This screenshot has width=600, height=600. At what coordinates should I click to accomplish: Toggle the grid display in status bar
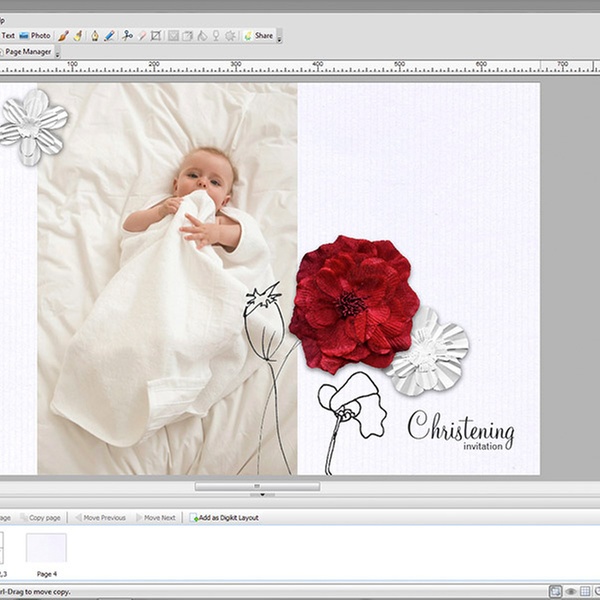tap(586, 591)
